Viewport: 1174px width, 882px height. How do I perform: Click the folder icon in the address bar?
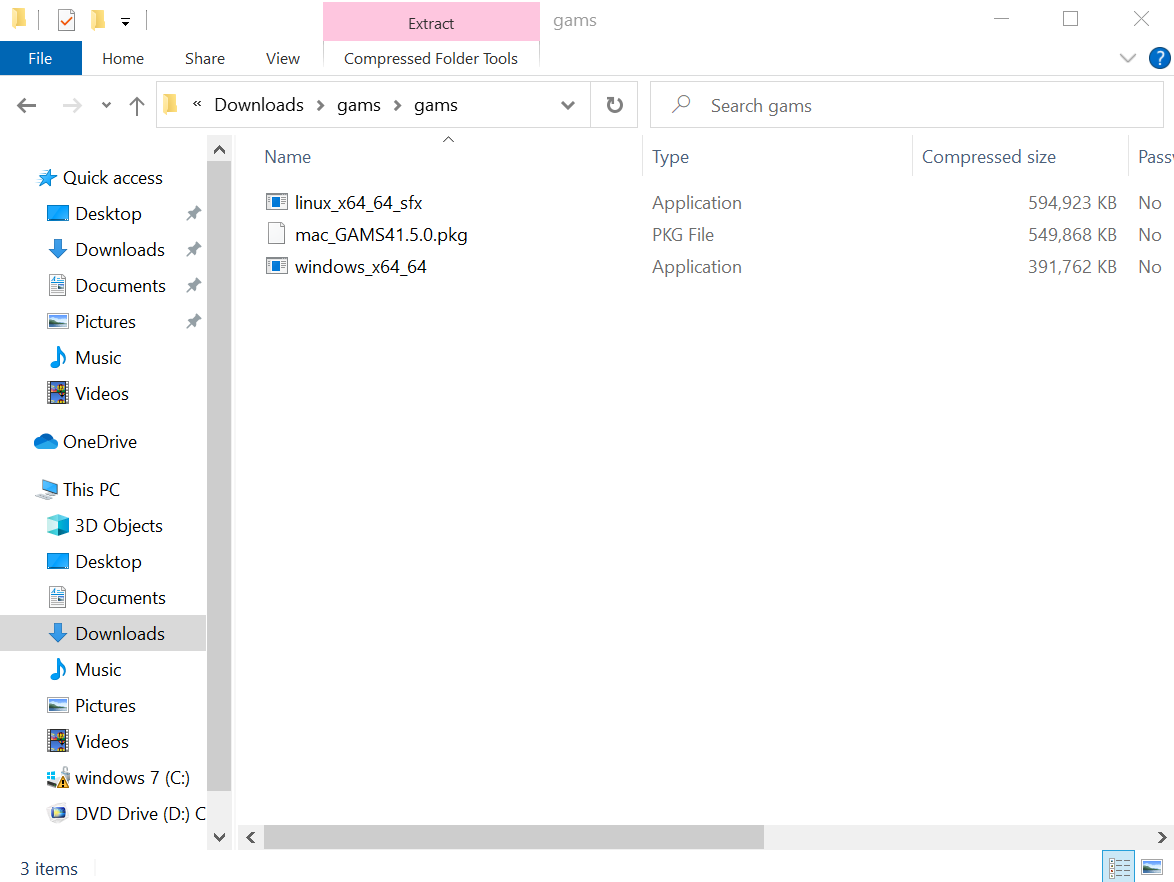(171, 103)
